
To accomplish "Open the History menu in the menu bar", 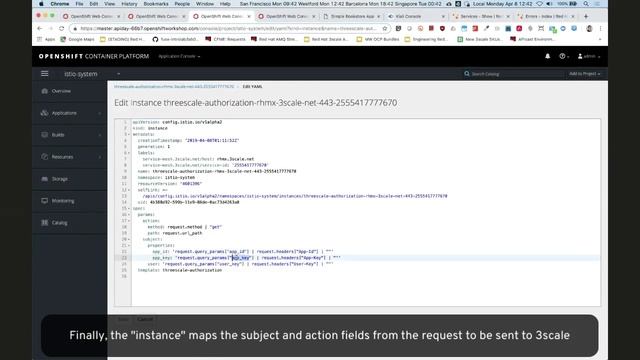I will pos(129,4).
